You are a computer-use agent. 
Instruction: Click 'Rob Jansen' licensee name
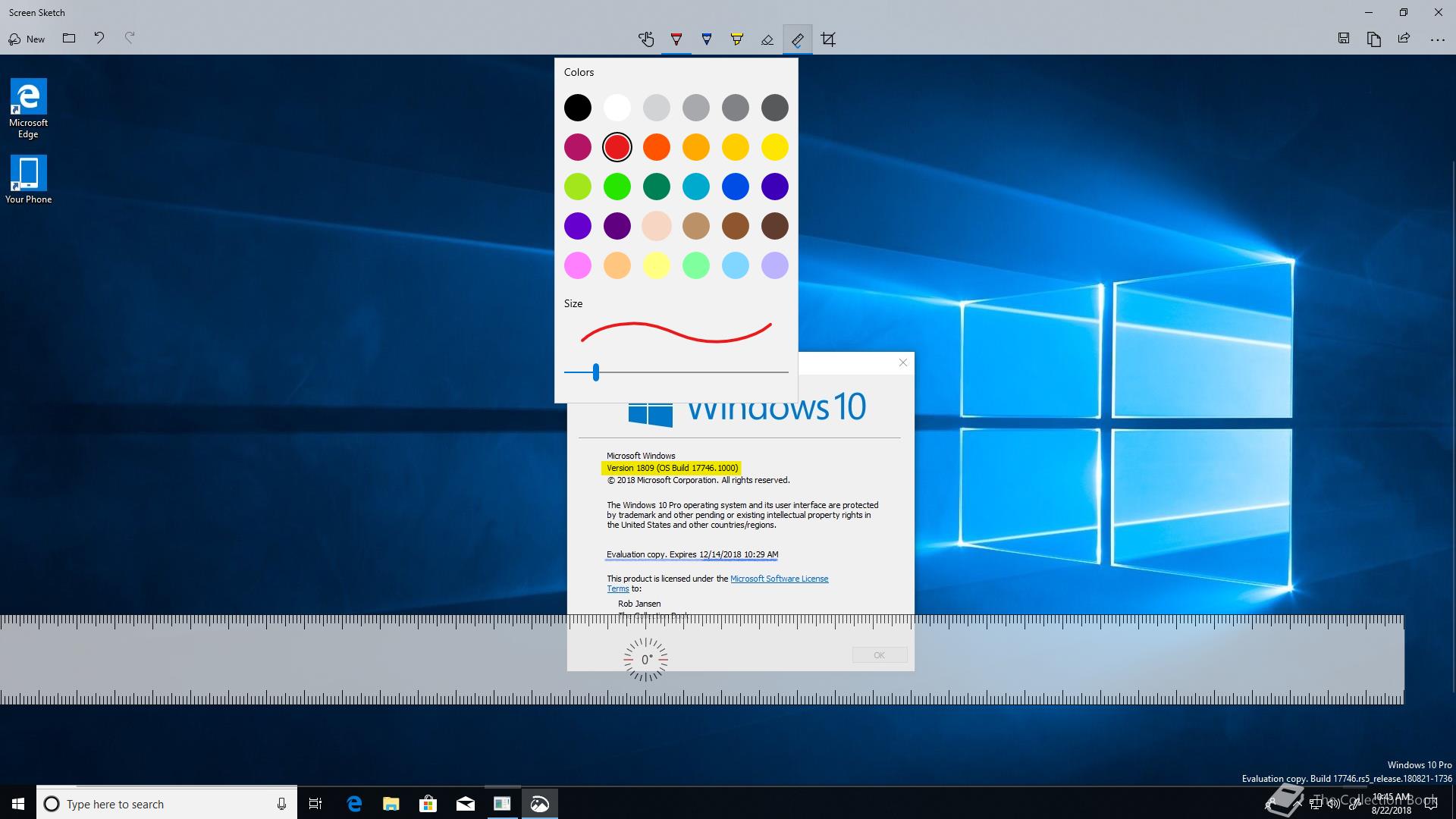[639, 604]
